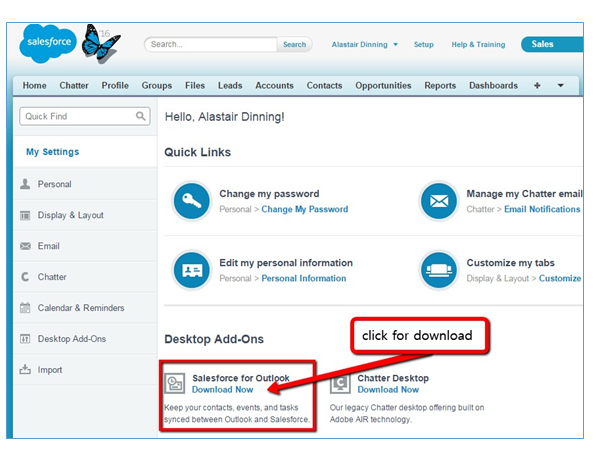Click the Search button
The height and width of the screenshot is (451, 597).
click(294, 45)
